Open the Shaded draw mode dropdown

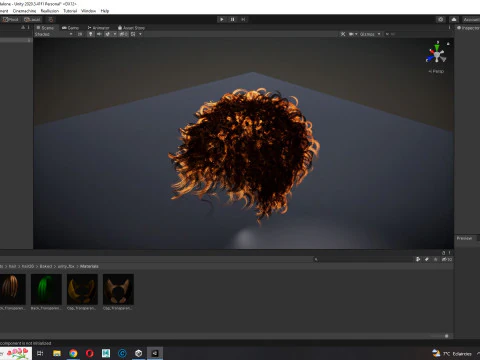[x=54, y=34]
